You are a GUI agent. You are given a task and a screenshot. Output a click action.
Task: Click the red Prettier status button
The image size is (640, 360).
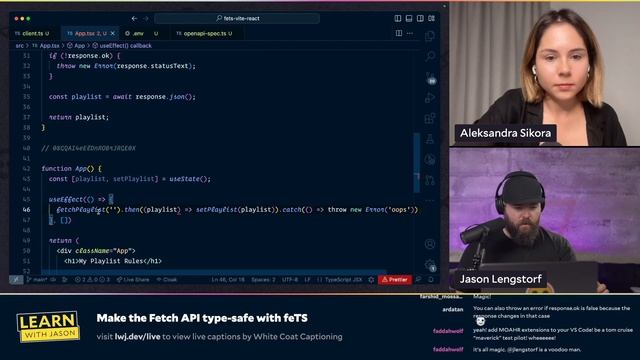tap(395, 280)
